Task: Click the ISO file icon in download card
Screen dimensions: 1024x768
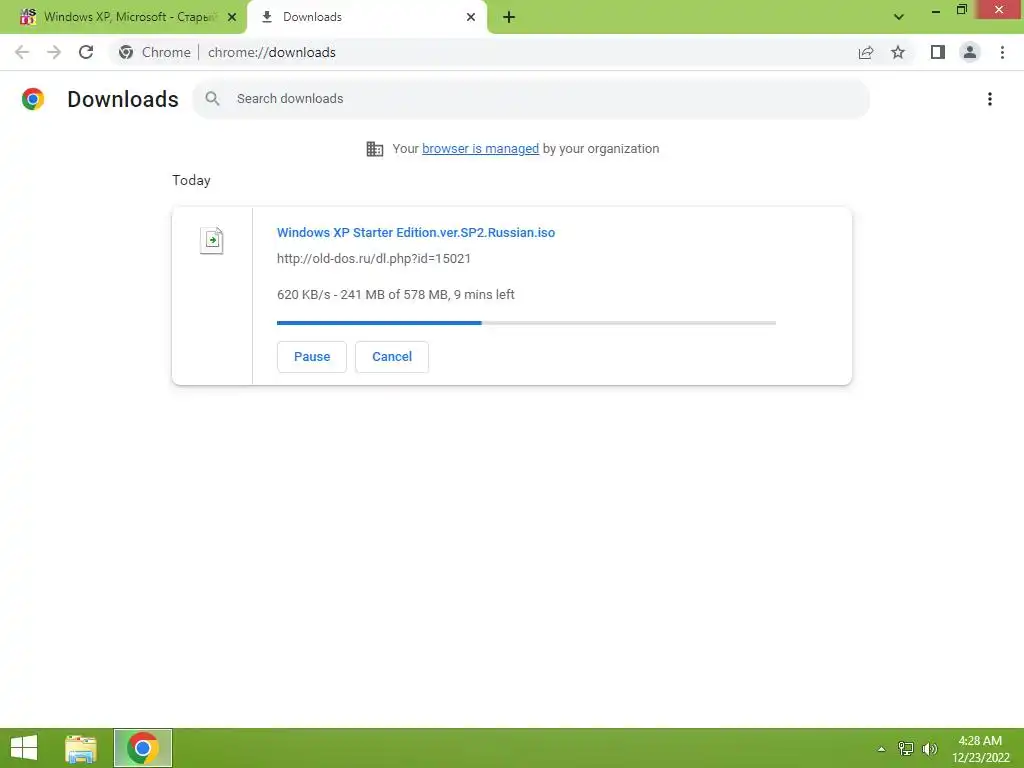Action: pyautogui.click(x=212, y=240)
